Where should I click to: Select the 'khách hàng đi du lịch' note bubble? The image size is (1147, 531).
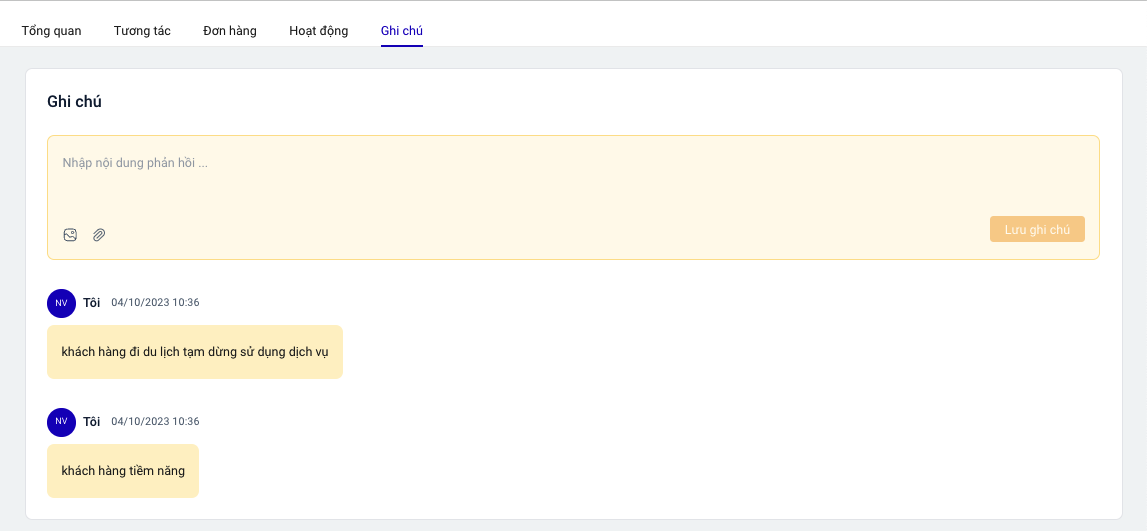point(195,352)
